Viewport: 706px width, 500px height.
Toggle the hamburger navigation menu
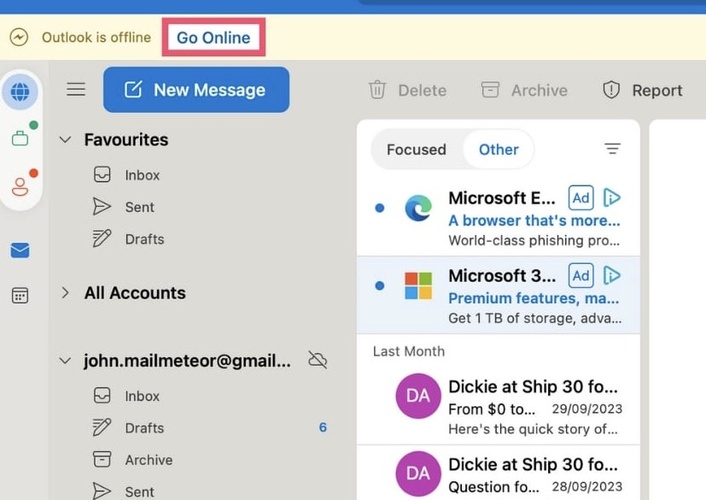pos(76,89)
